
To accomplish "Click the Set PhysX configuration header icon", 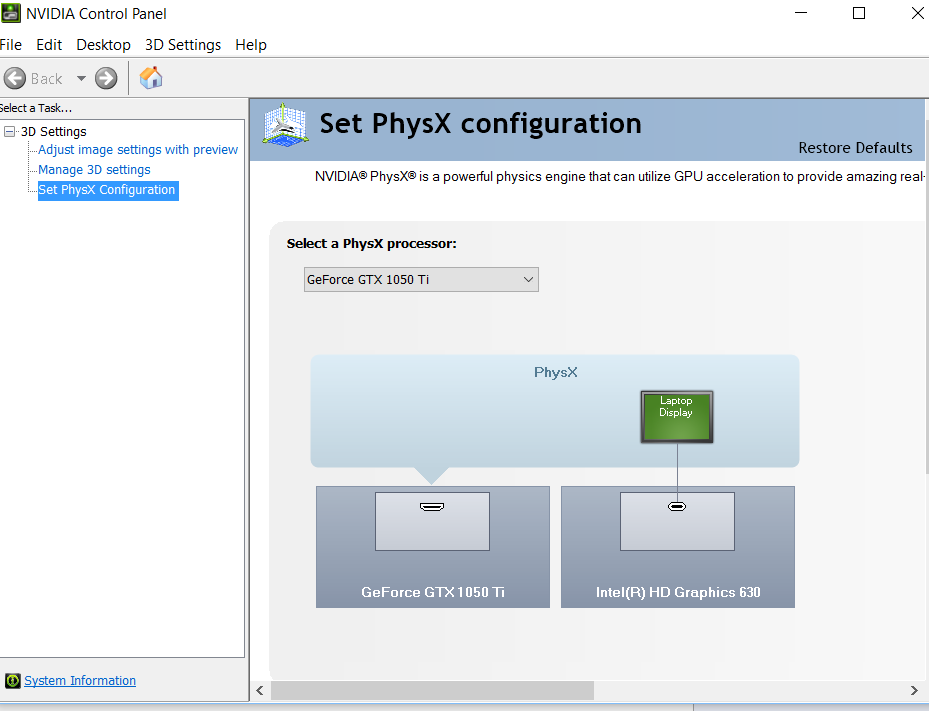I will (286, 125).
